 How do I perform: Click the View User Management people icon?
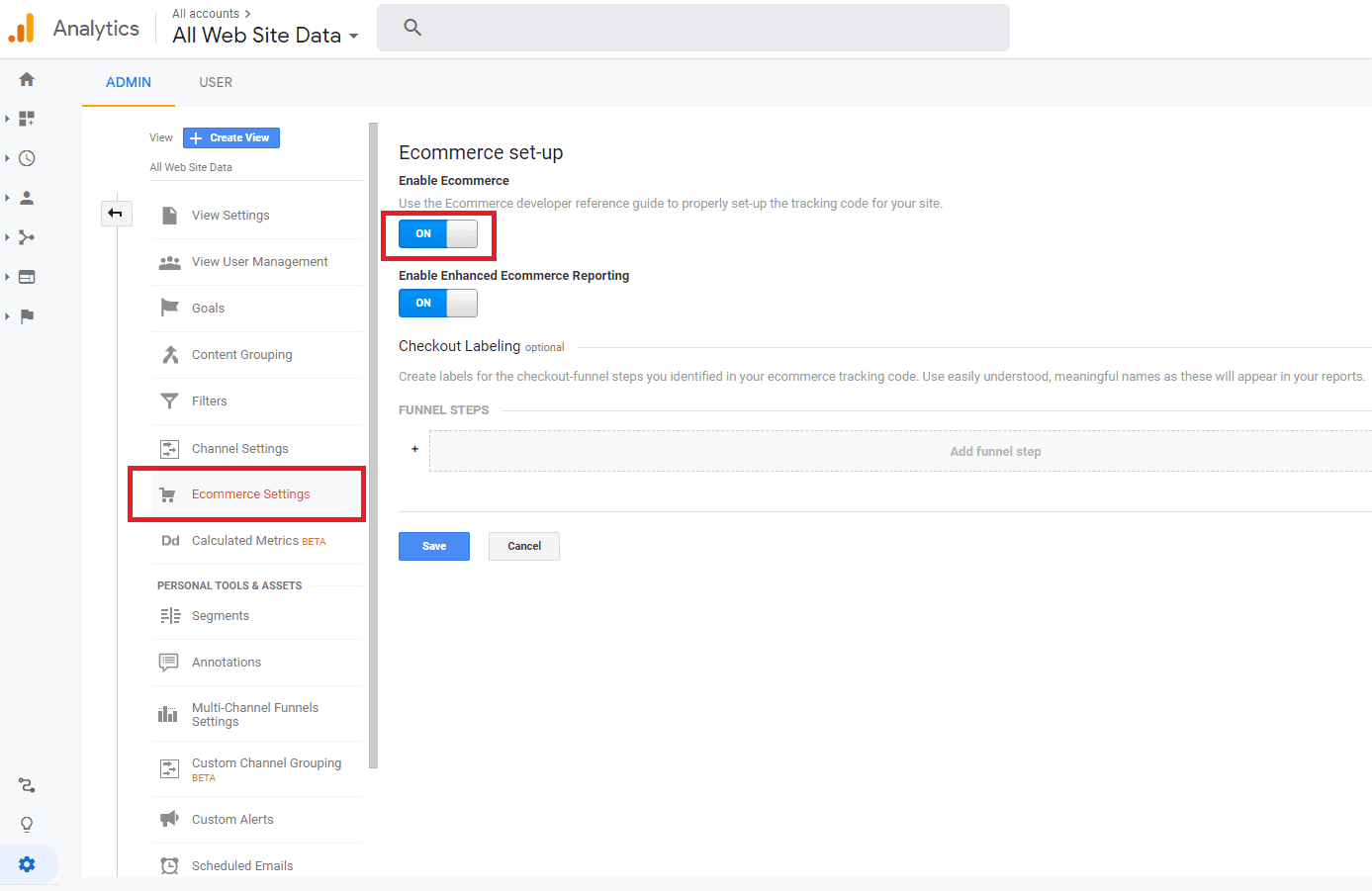click(170, 262)
